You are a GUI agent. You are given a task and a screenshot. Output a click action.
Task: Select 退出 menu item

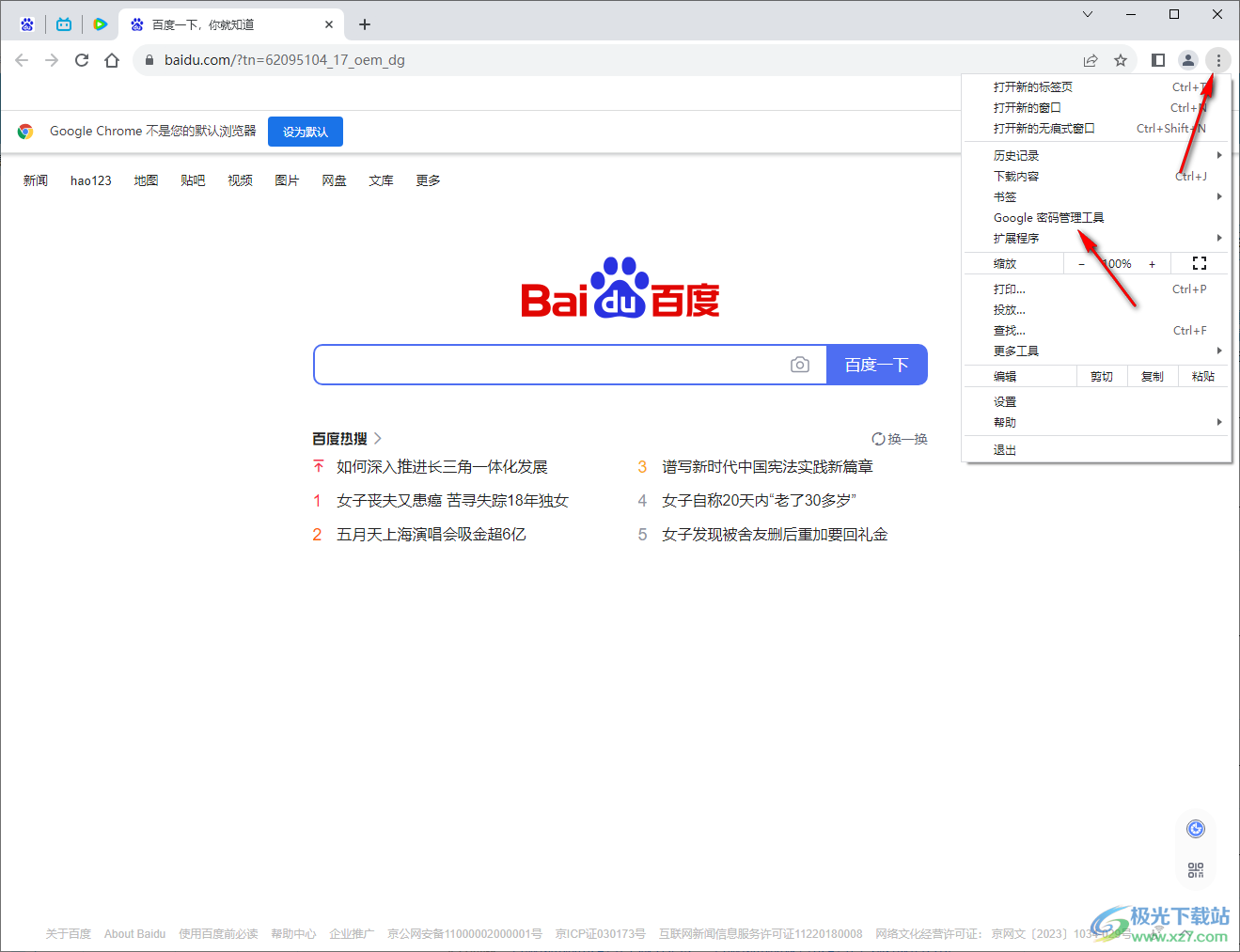coord(1097,449)
